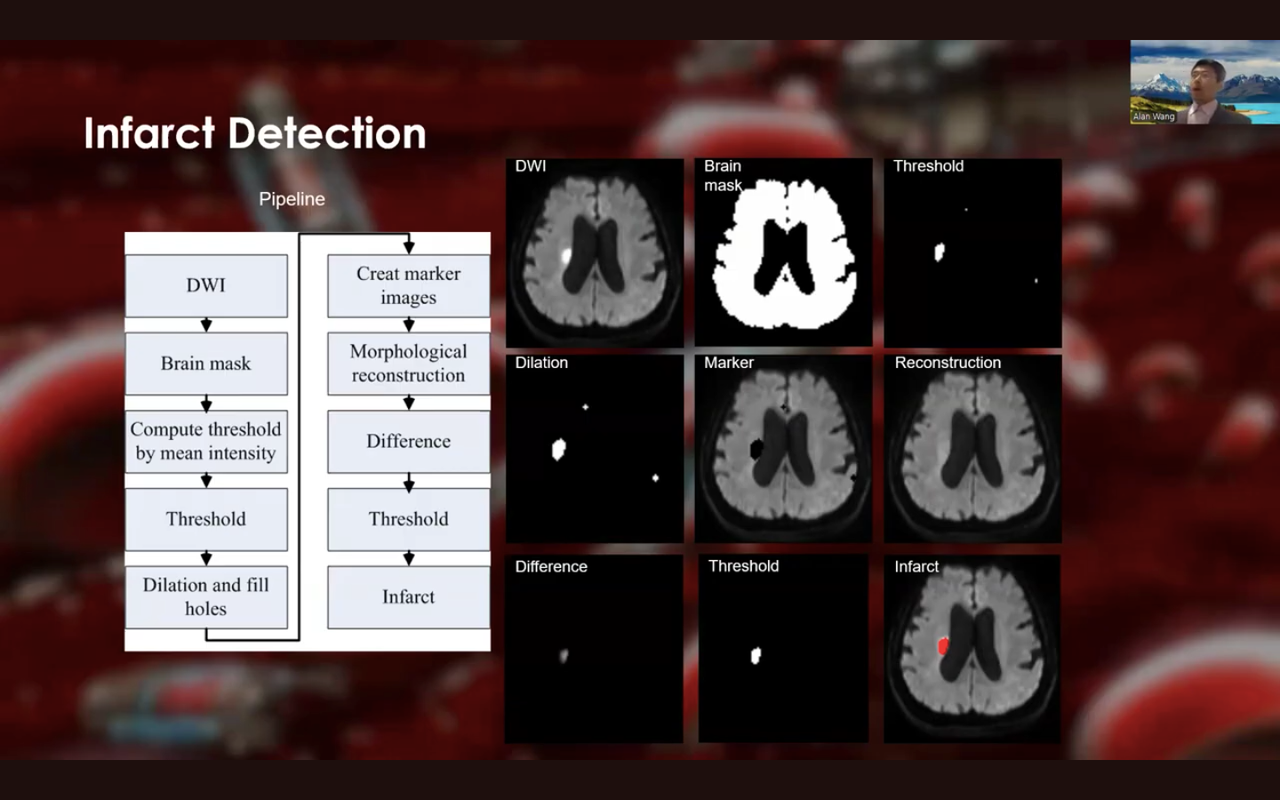This screenshot has height=800, width=1280.
Task: Select the top-row Threshold image
Action: pyautogui.click(x=973, y=253)
